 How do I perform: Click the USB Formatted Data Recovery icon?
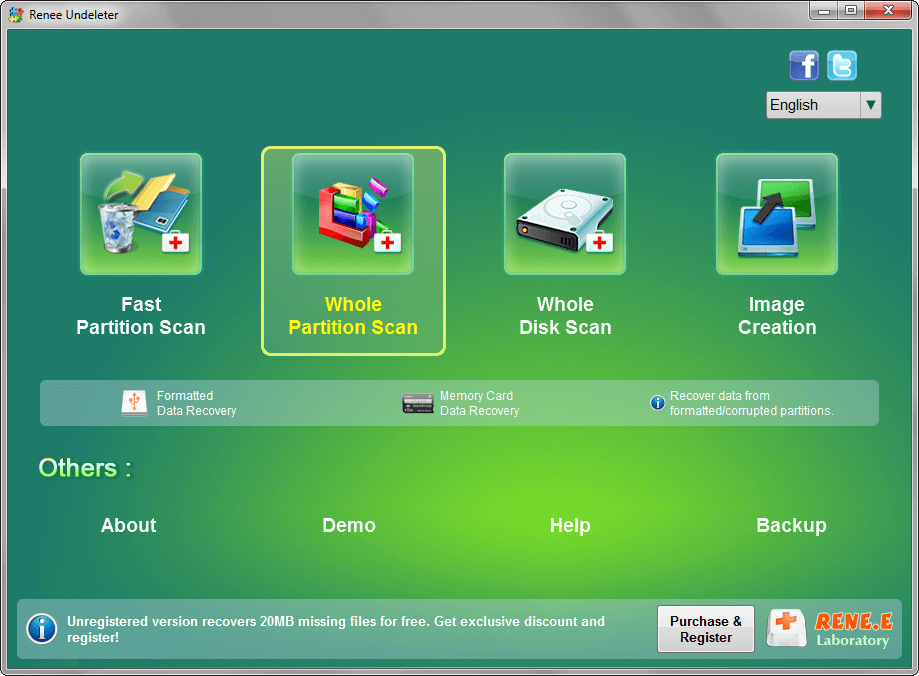[x=134, y=403]
